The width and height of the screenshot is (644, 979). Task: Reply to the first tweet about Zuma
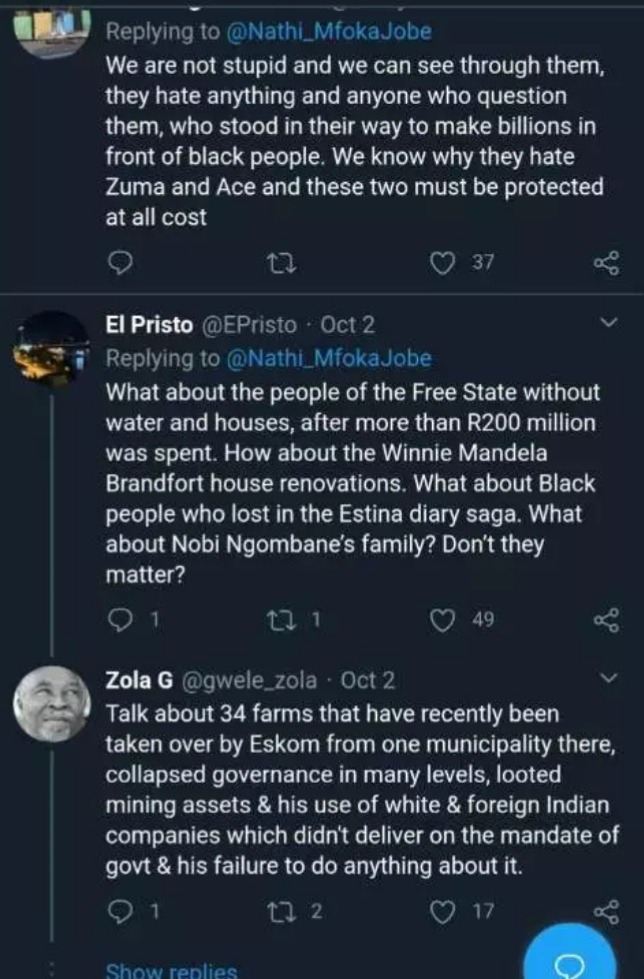point(120,263)
